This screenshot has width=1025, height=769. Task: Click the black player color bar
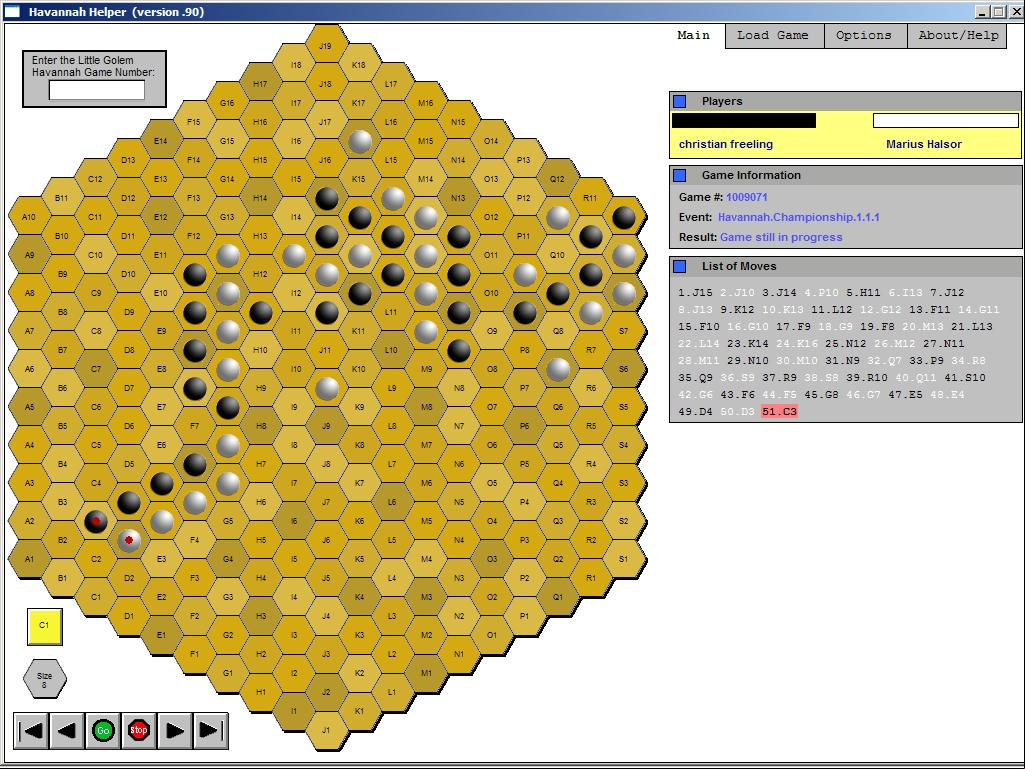pyautogui.click(x=744, y=120)
